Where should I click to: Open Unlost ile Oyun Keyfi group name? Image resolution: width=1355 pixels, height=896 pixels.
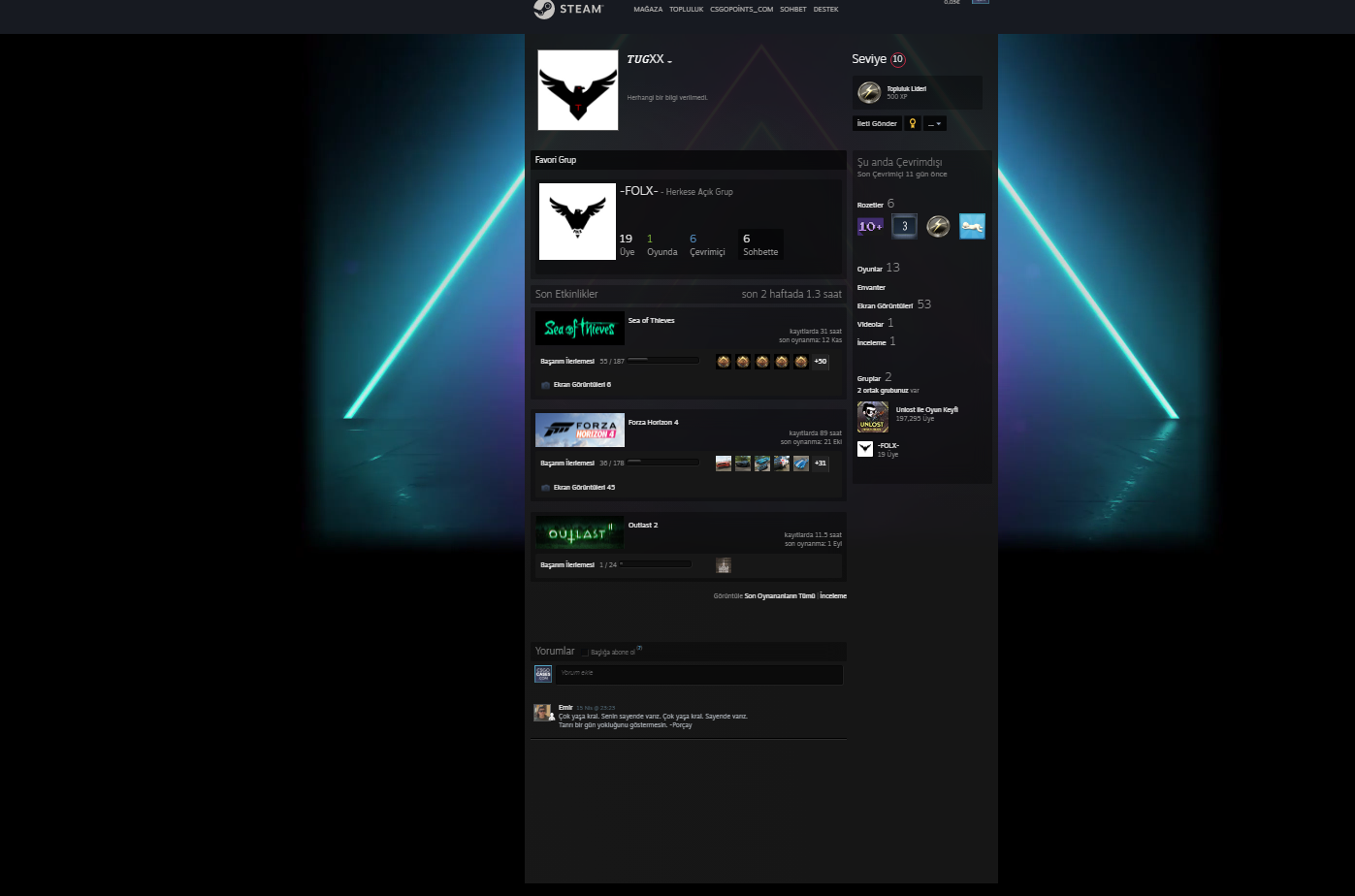[x=927, y=409]
